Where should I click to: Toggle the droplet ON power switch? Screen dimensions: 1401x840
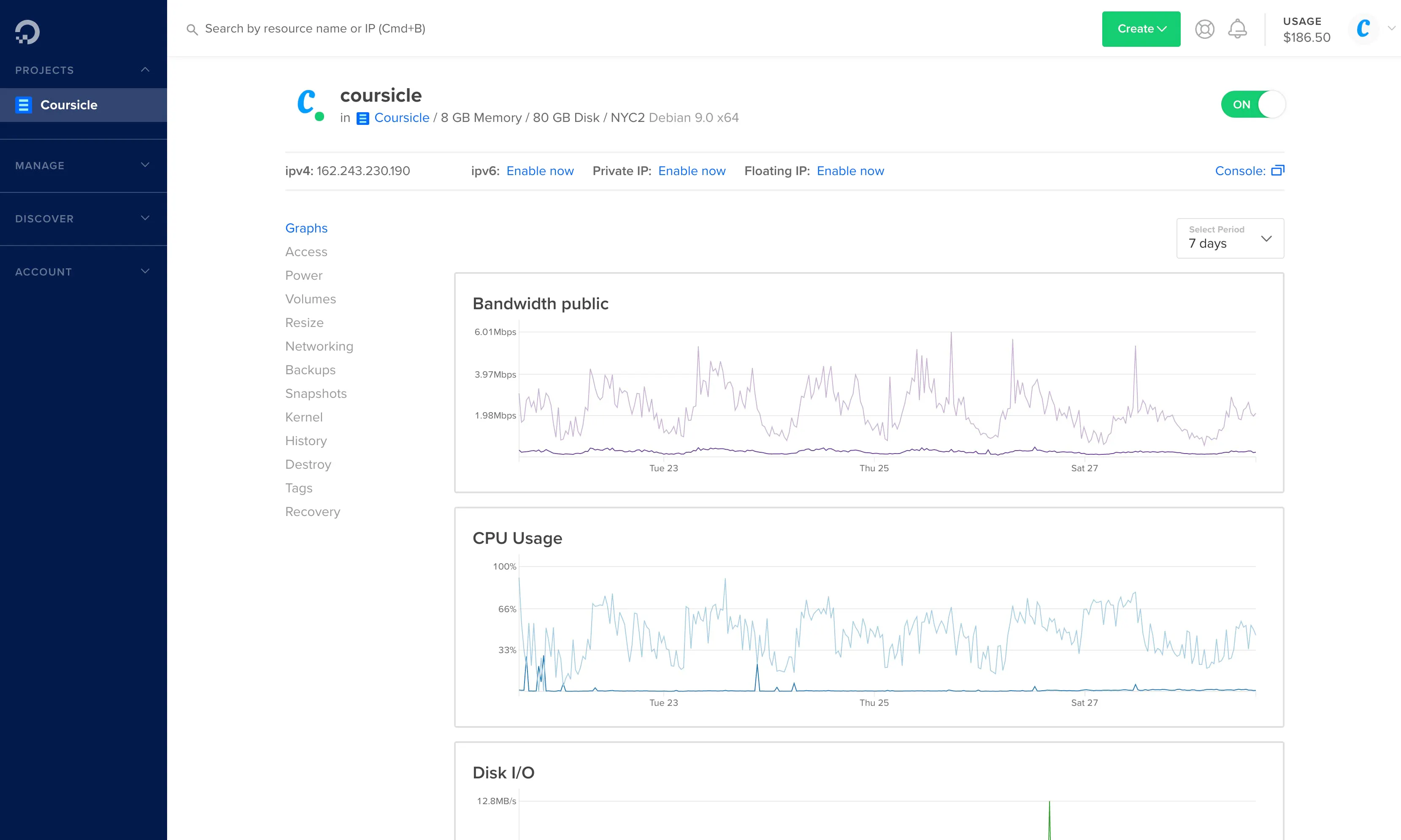(x=1253, y=105)
